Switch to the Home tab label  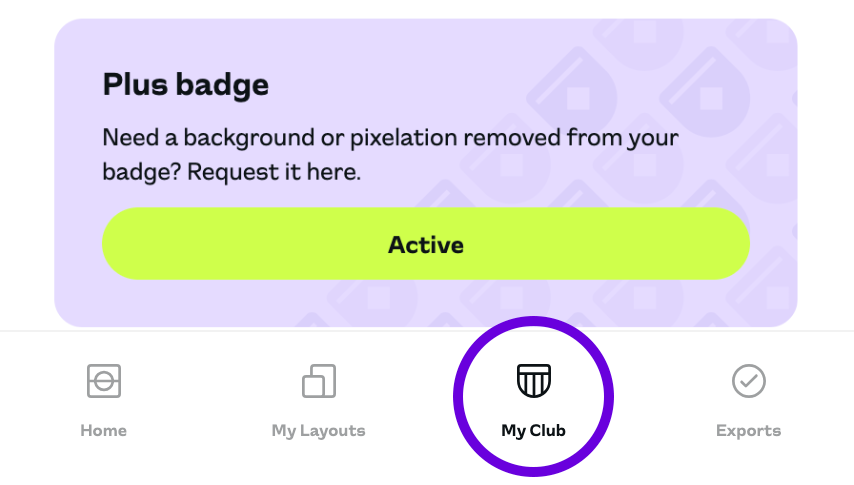click(103, 431)
